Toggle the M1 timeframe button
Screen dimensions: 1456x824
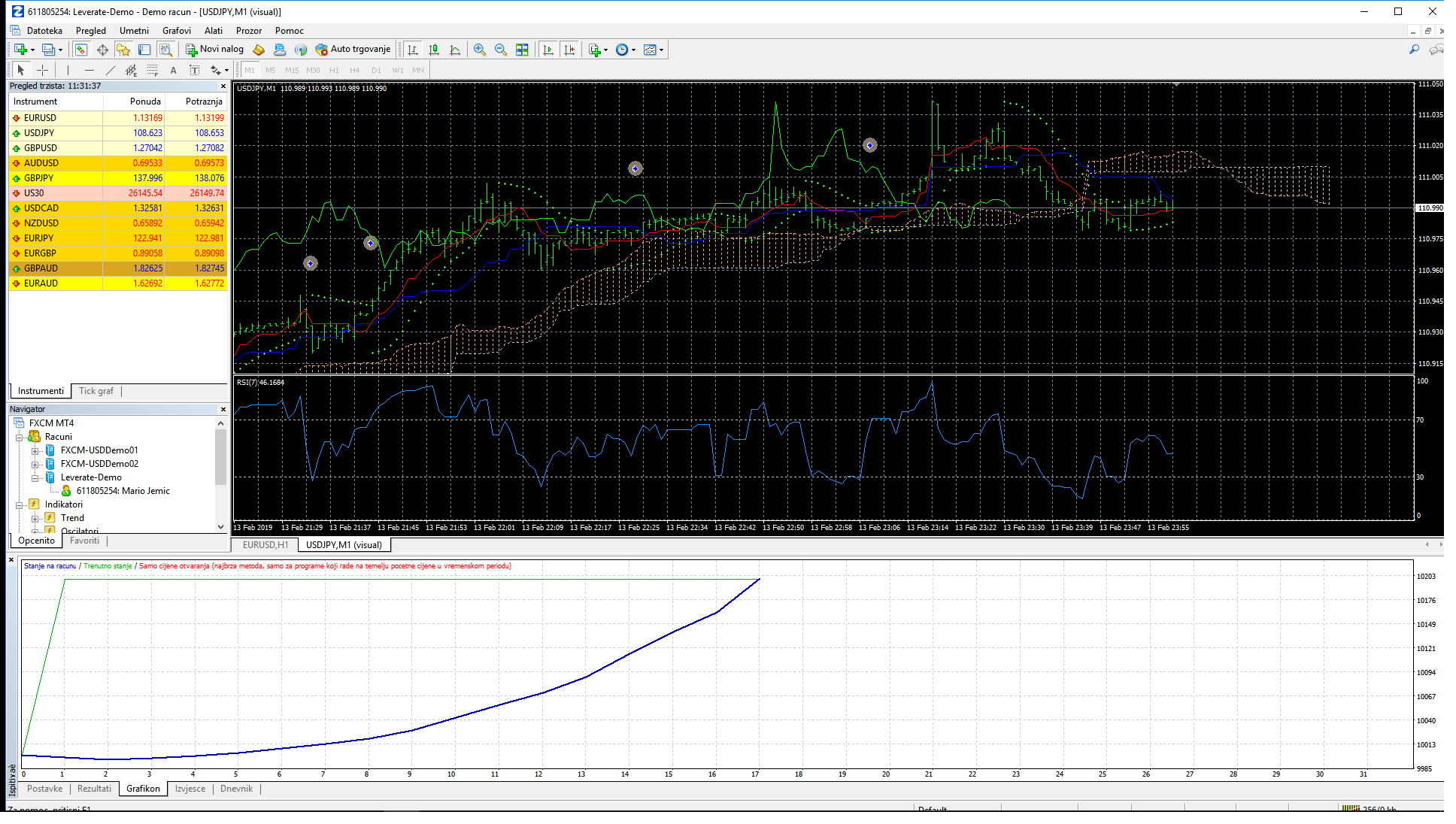250,70
